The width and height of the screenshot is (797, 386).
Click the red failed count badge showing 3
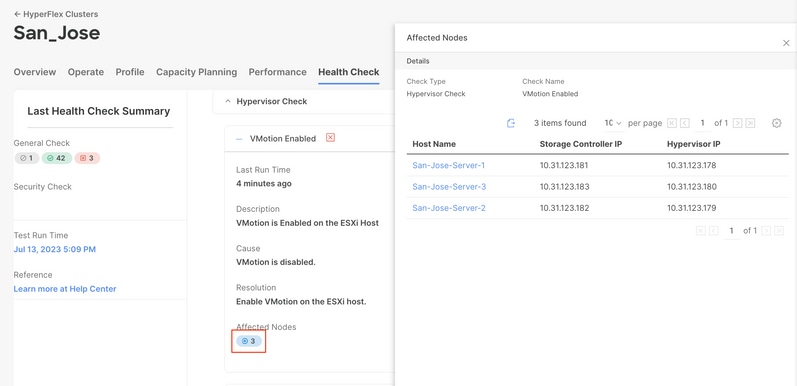coord(87,158)
